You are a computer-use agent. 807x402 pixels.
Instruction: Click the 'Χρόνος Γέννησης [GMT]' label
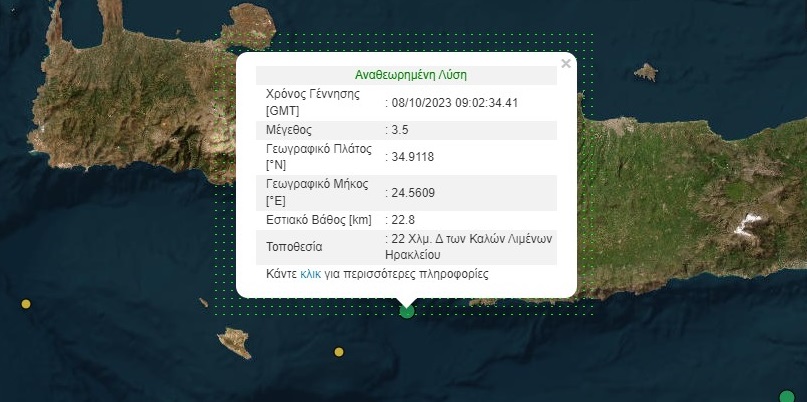click(313, 102)
